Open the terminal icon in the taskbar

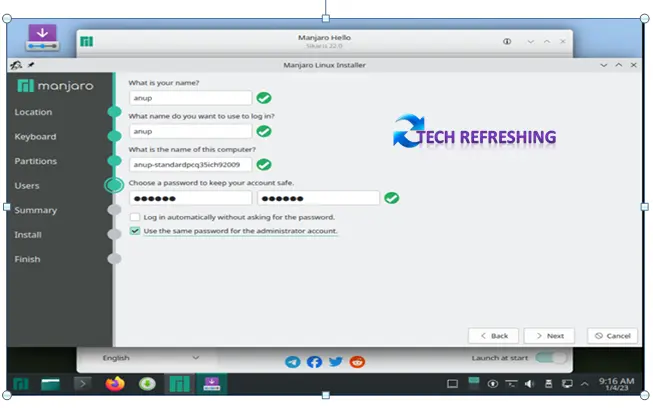[x=83, y=383]
